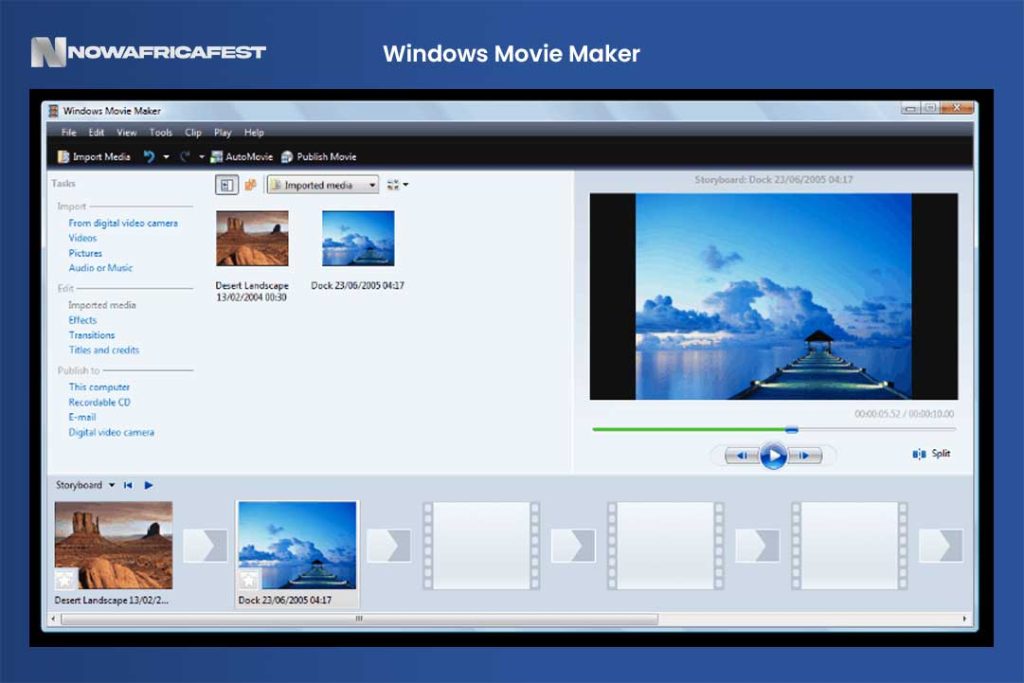Select Desert Landscape clip in storyboard

pos(114,545)
